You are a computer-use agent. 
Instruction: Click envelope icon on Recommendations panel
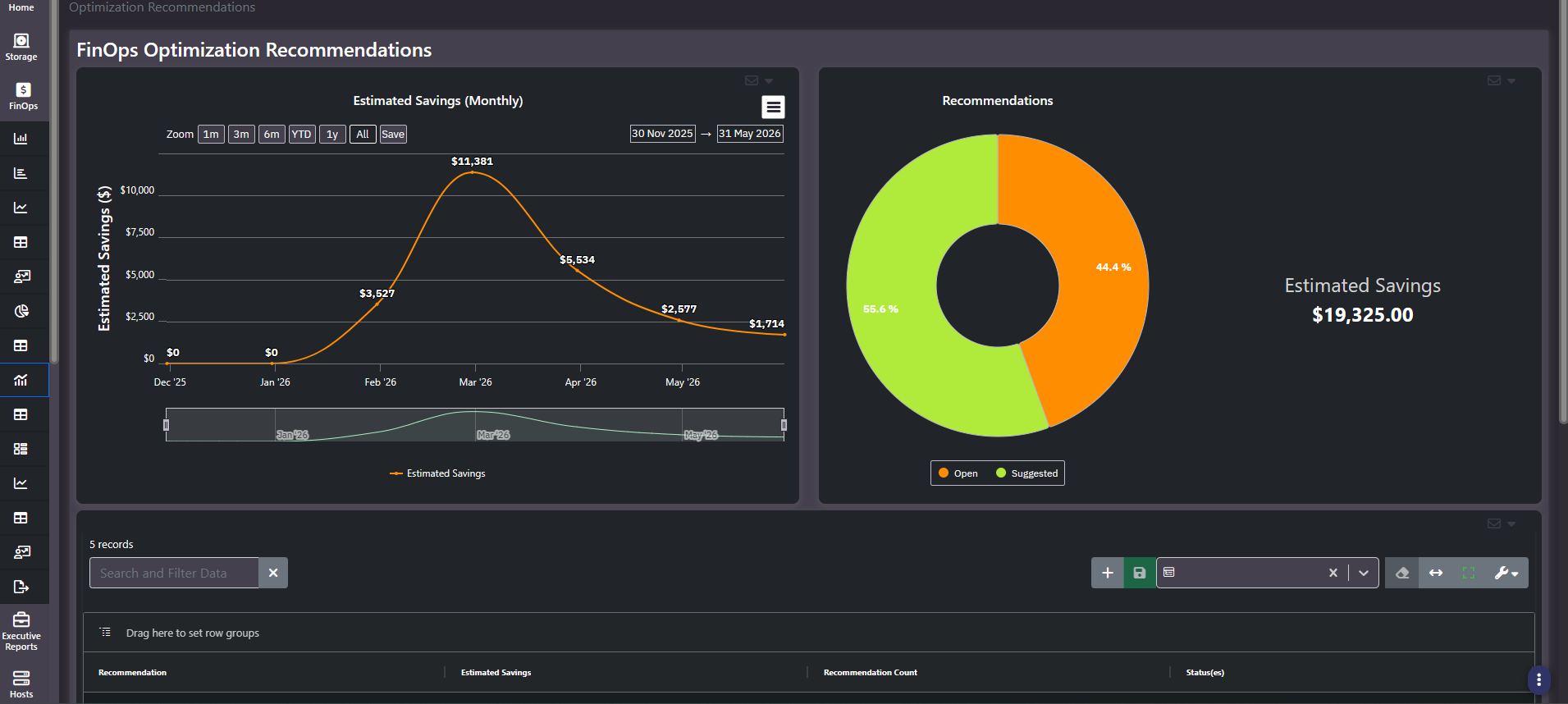click(x=1494, y=80)
